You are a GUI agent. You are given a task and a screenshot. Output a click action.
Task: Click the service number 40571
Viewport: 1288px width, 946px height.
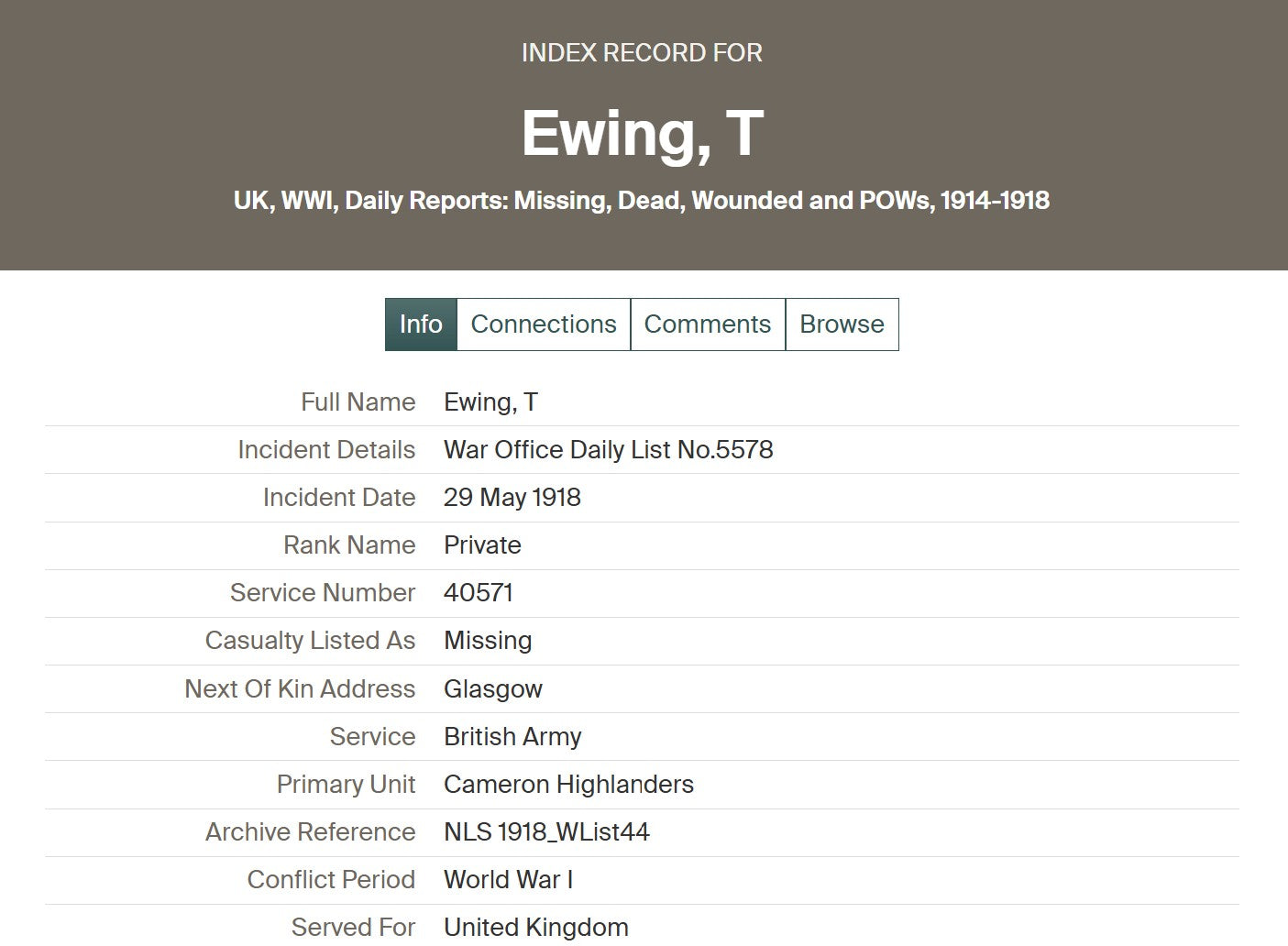[478, 593]
